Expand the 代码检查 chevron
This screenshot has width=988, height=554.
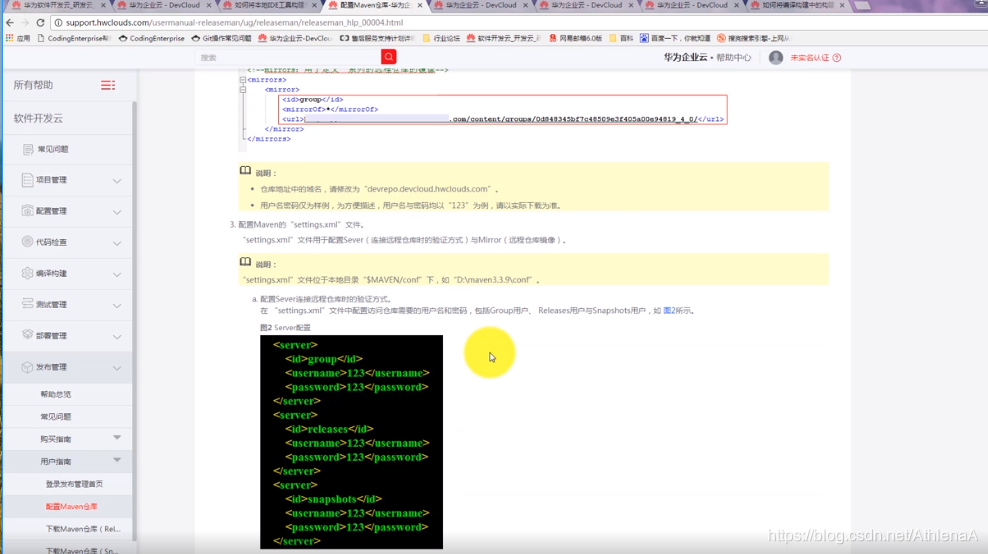coord(117,243)
